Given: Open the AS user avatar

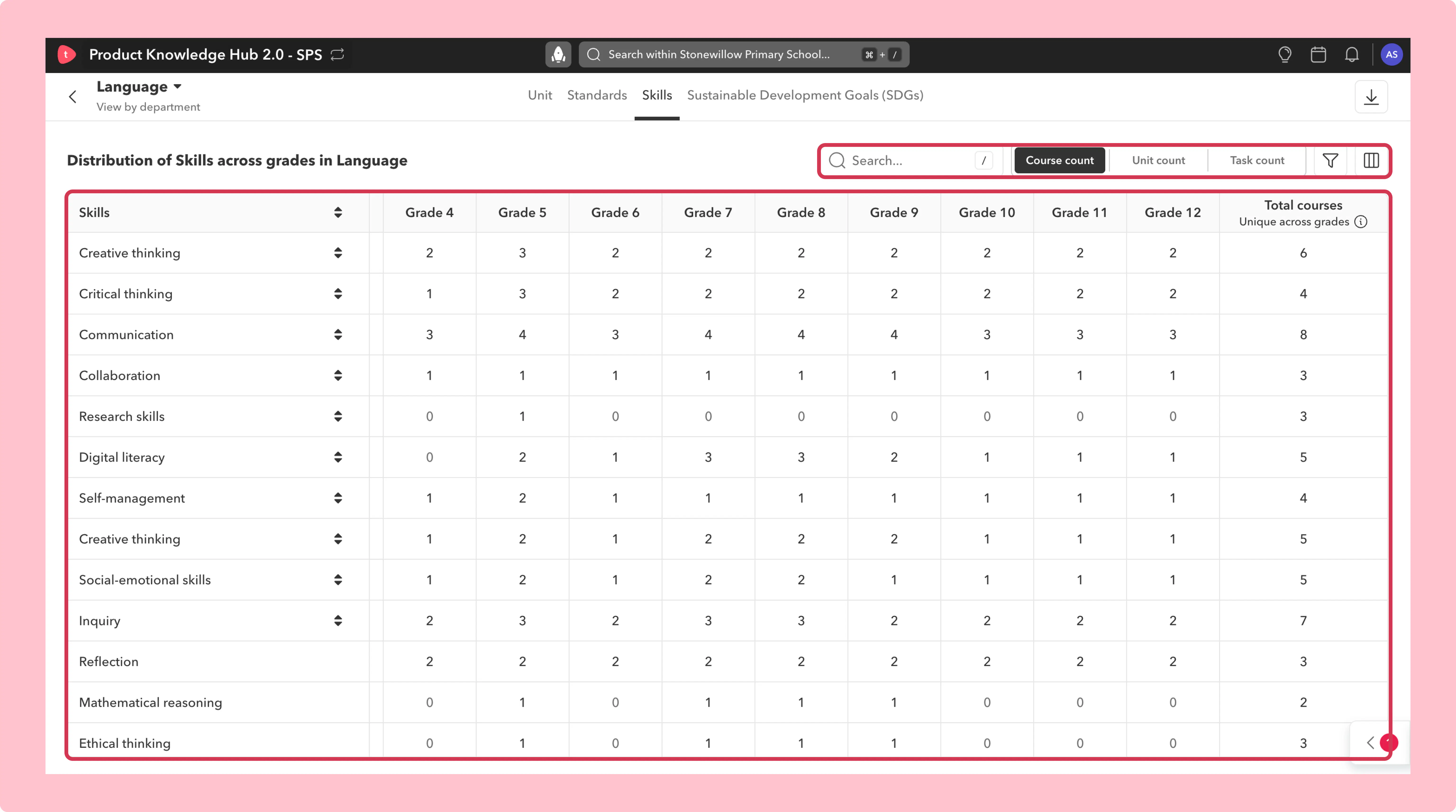Looking at the screenshot, I should click(x=1391, y=54).
